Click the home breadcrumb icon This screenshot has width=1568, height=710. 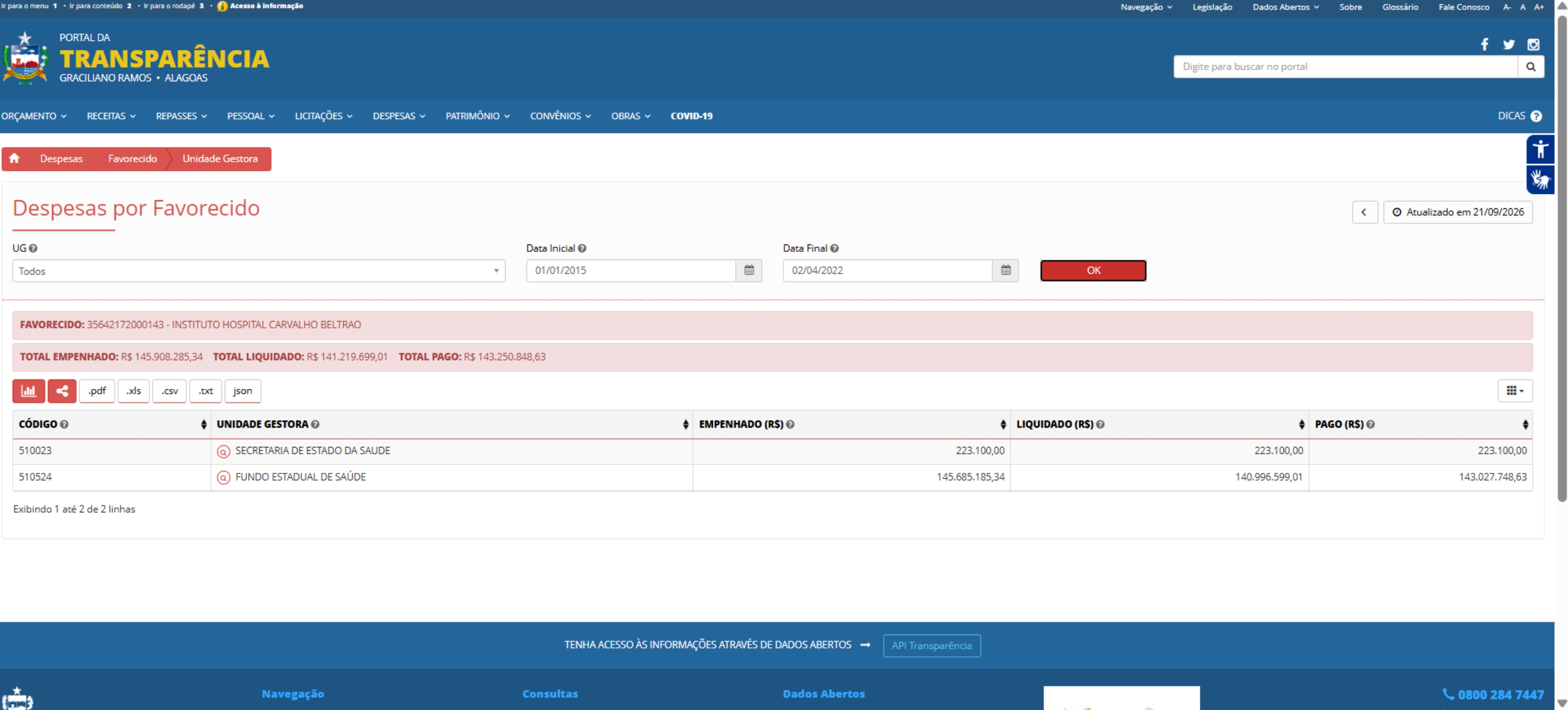tap(14, 158)
